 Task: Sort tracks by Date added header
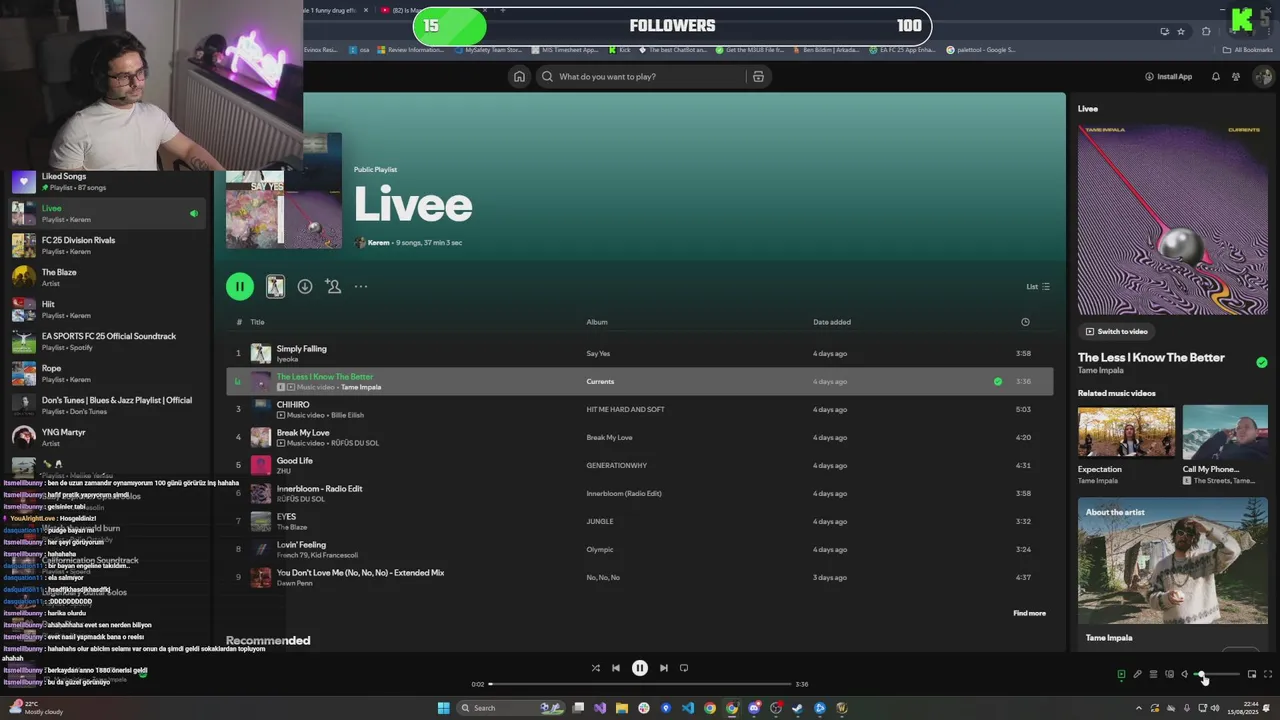pyautogui.click(x=832, y=322)
